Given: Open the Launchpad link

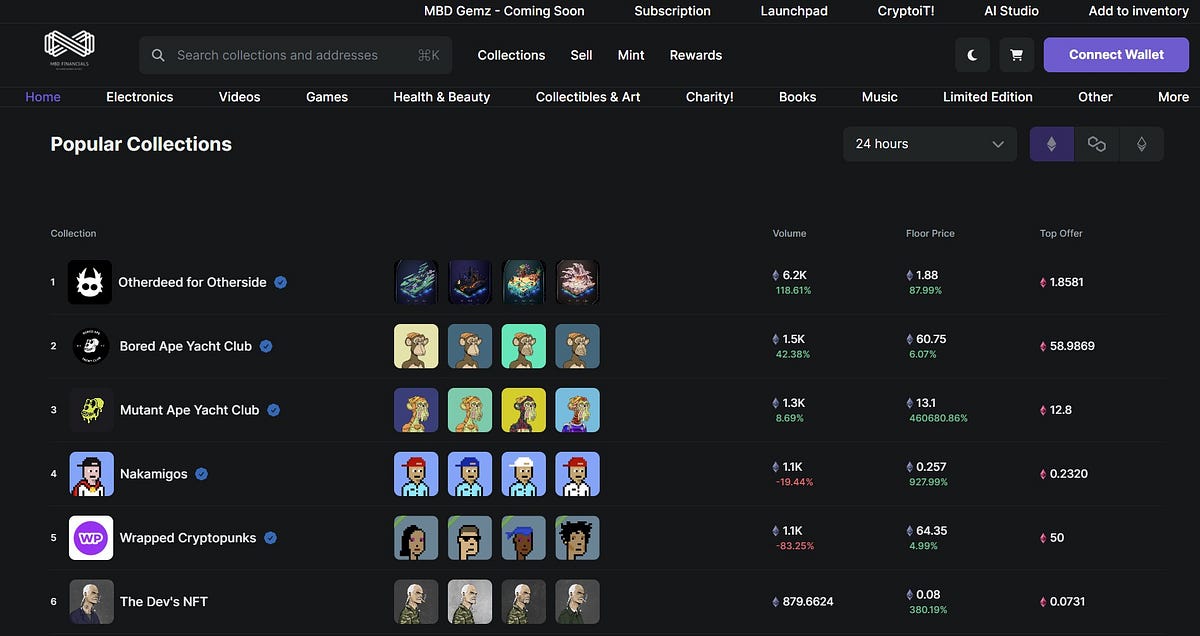Looking at the screenshot, I should [x=794, y=11].
